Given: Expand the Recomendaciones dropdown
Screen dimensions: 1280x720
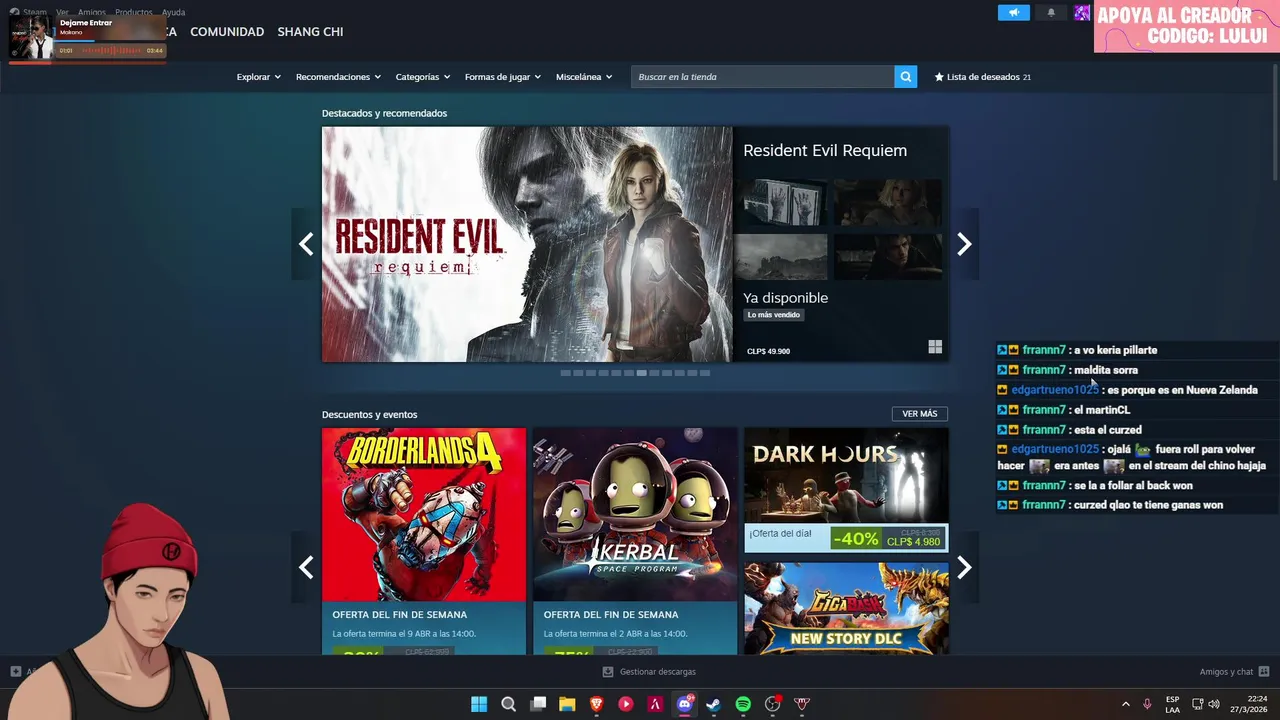Looking at the screenshot, I should point(338,77).
